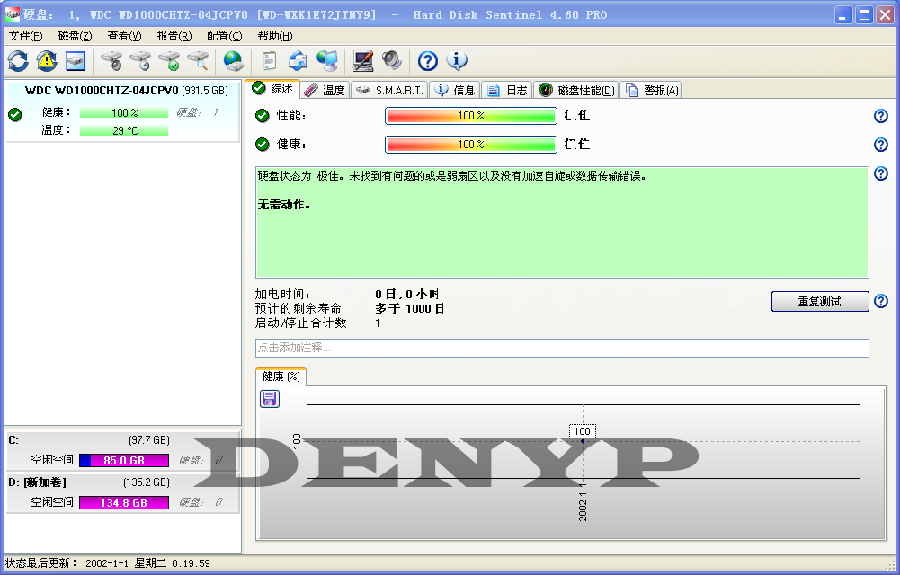Image resolution: width=900 pixels, height=575 pixels.
Task: Click the refresh-with-warning-triangle toolbar icon
Action: point(46,60)
